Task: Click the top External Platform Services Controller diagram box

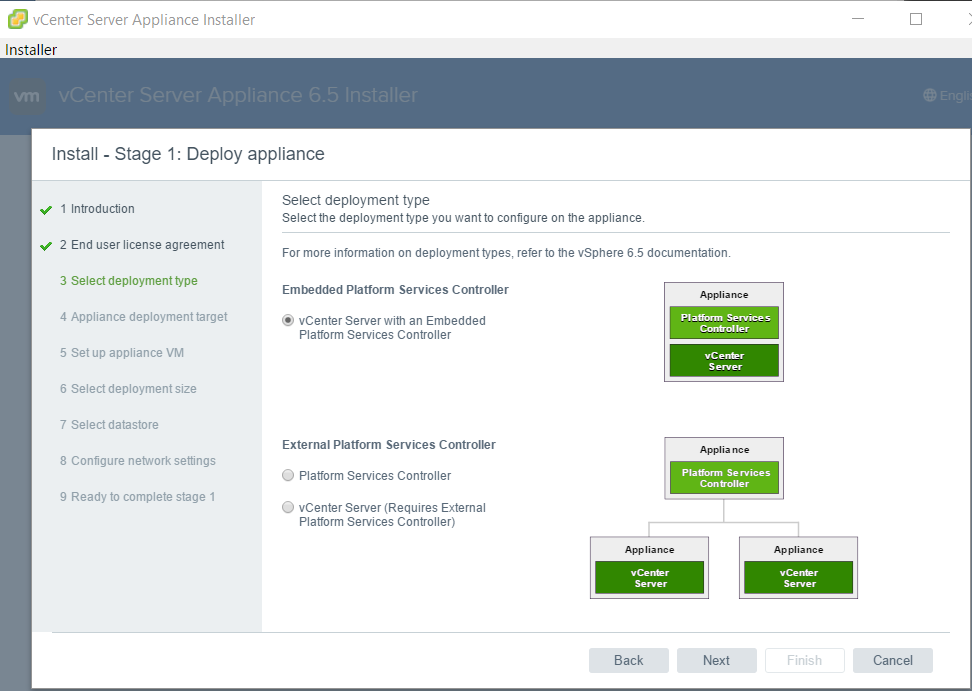Action: coord(724,468)
